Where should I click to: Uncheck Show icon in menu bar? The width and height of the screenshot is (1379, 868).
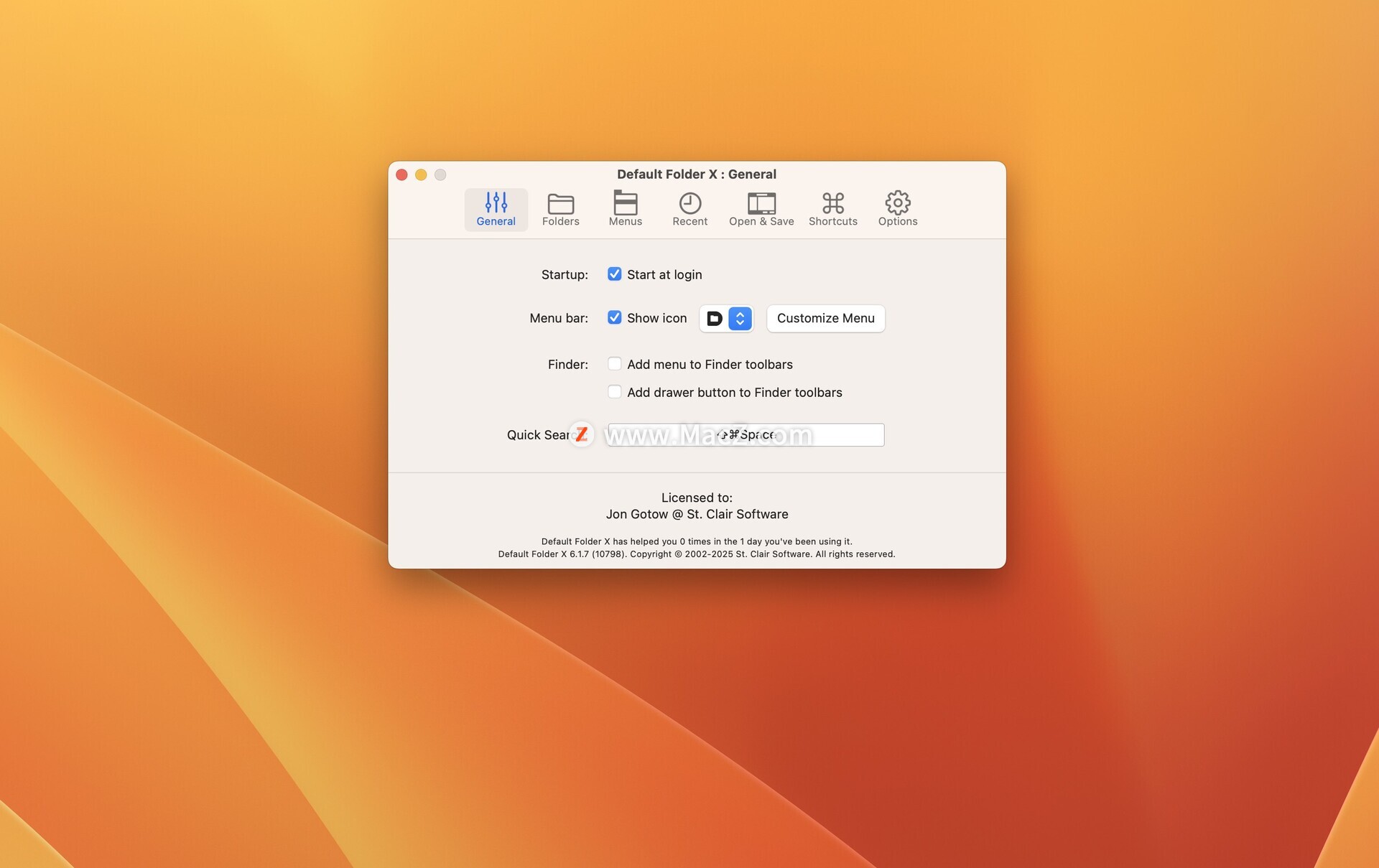coord(614,317)
